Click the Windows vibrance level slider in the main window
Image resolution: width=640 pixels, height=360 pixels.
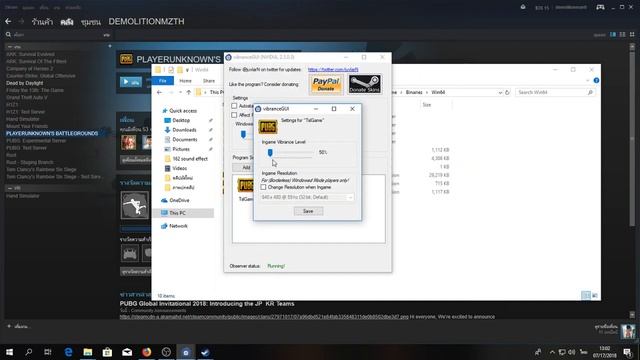coord(244,134)
